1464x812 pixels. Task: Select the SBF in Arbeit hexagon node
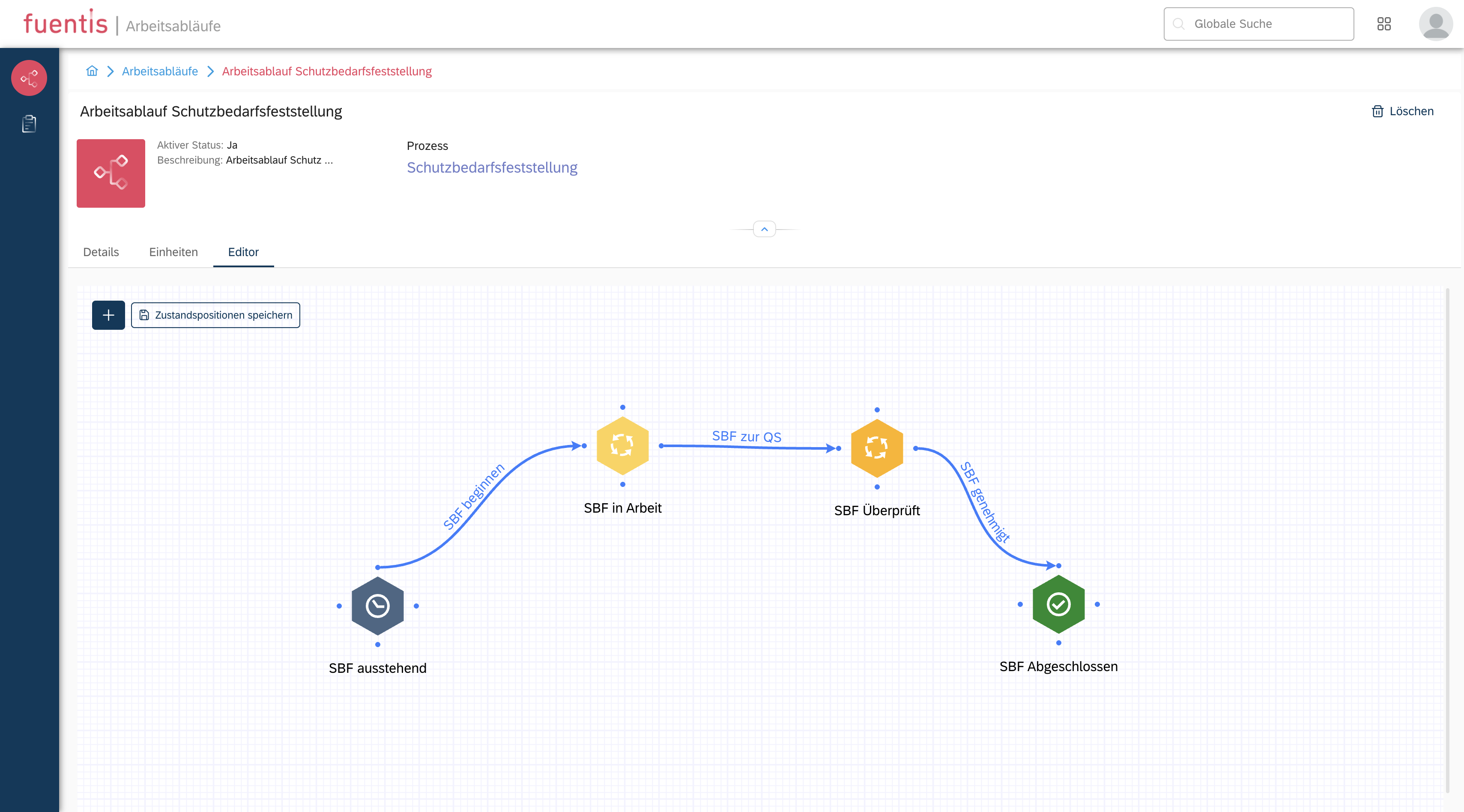[622, 445]
